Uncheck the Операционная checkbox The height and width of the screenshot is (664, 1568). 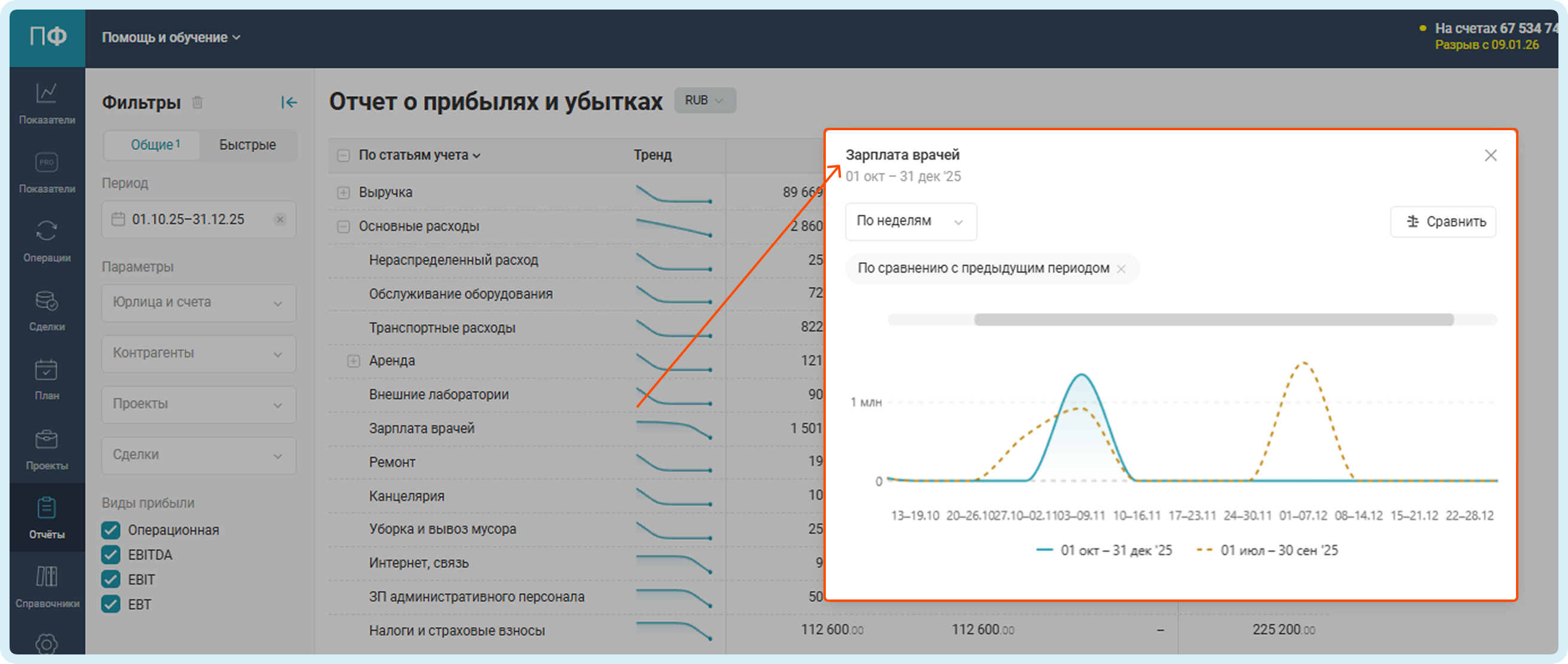(111, 530)
